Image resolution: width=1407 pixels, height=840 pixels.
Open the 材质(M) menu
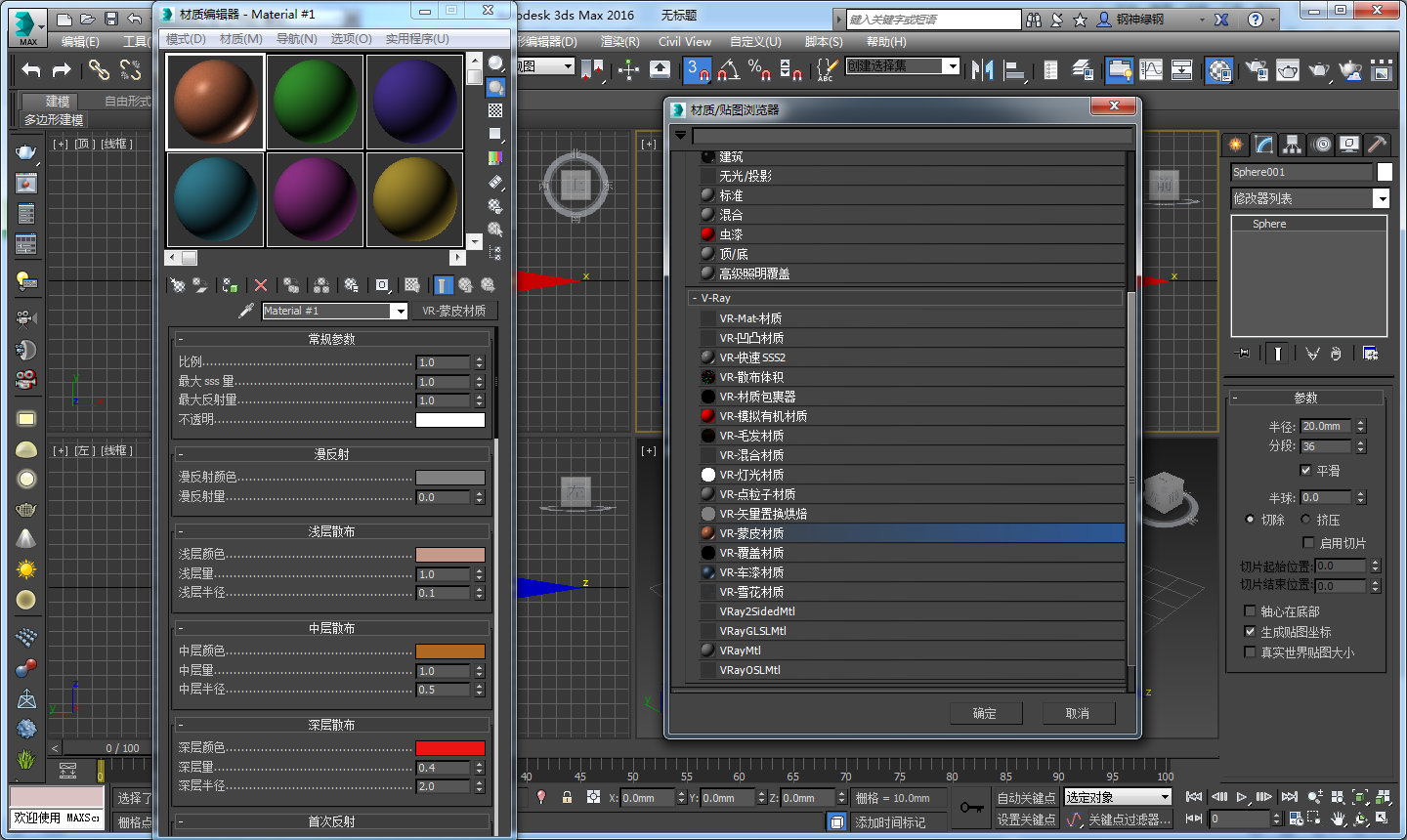click(240, 39)
